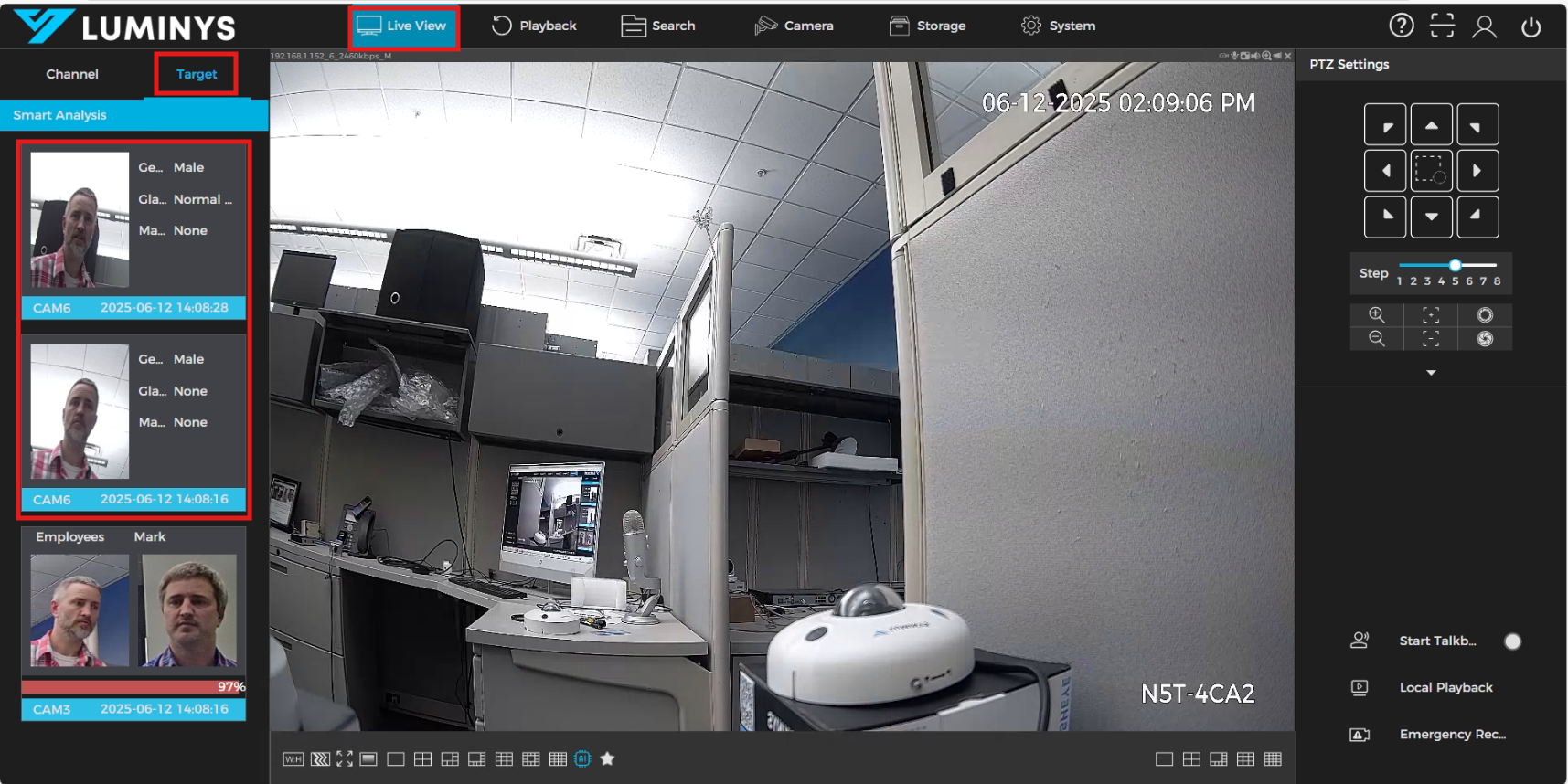
Task: Open the Storage menu
Action: [x=927, y=26]
